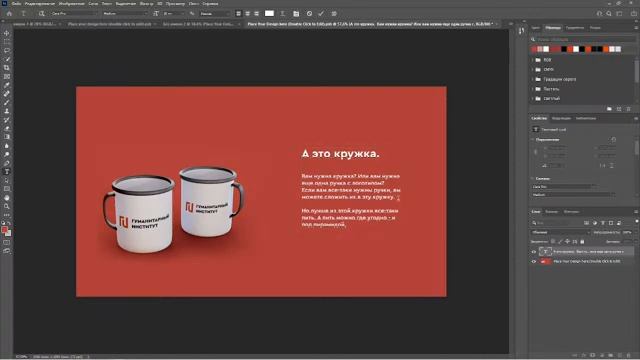640x360 pixels.
Task: Open the Cera Pro font family dropdown
Action: click(74, 13)
